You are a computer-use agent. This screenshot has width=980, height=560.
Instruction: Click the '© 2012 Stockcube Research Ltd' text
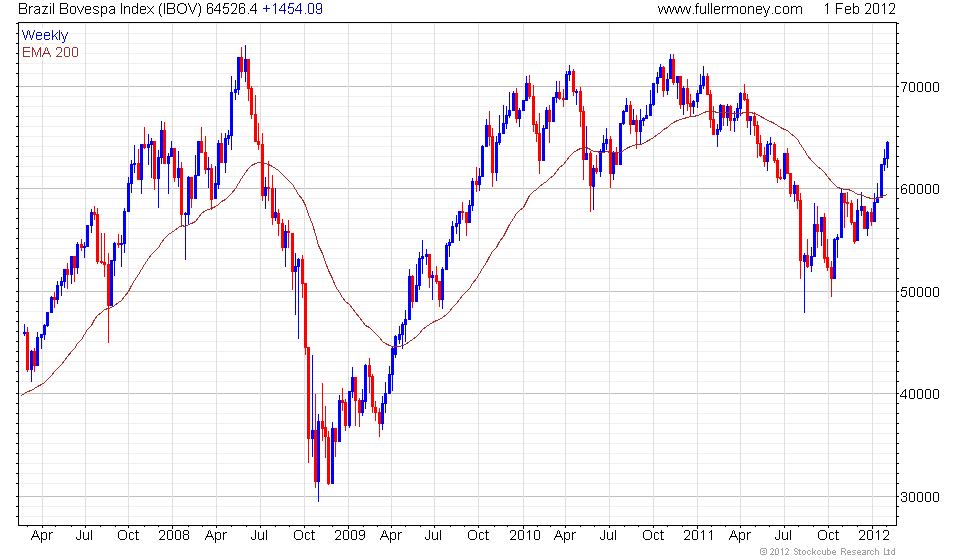[828, 552]
